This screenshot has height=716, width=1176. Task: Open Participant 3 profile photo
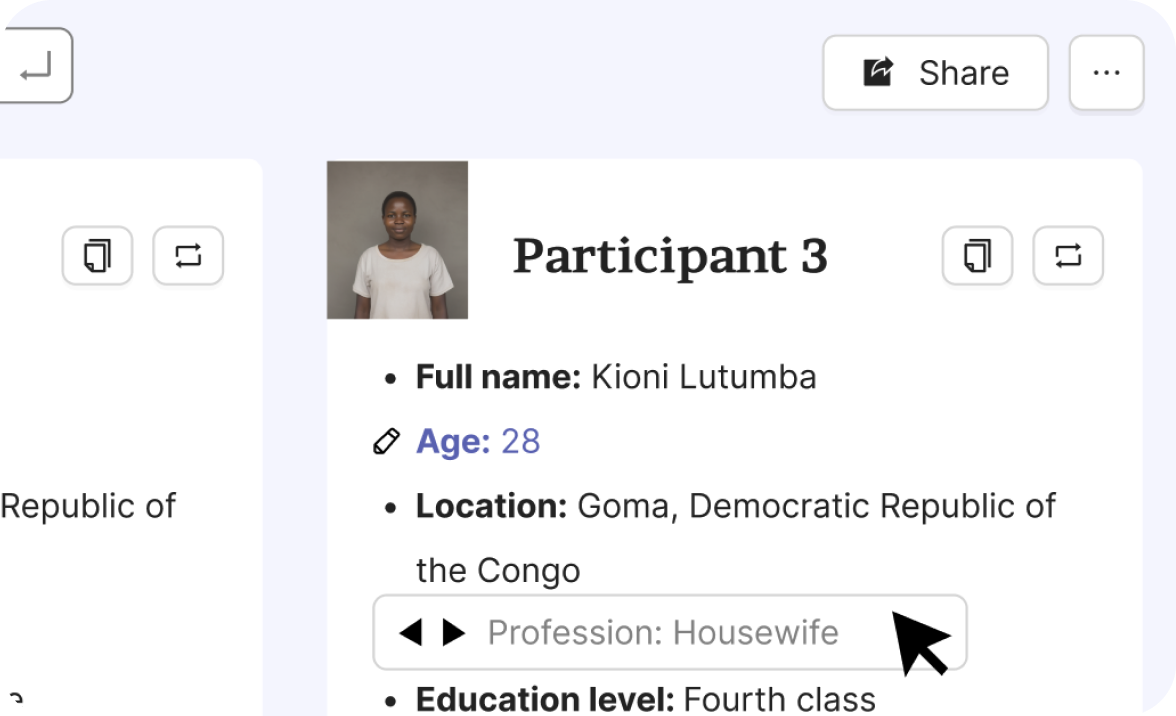point(397,240)
